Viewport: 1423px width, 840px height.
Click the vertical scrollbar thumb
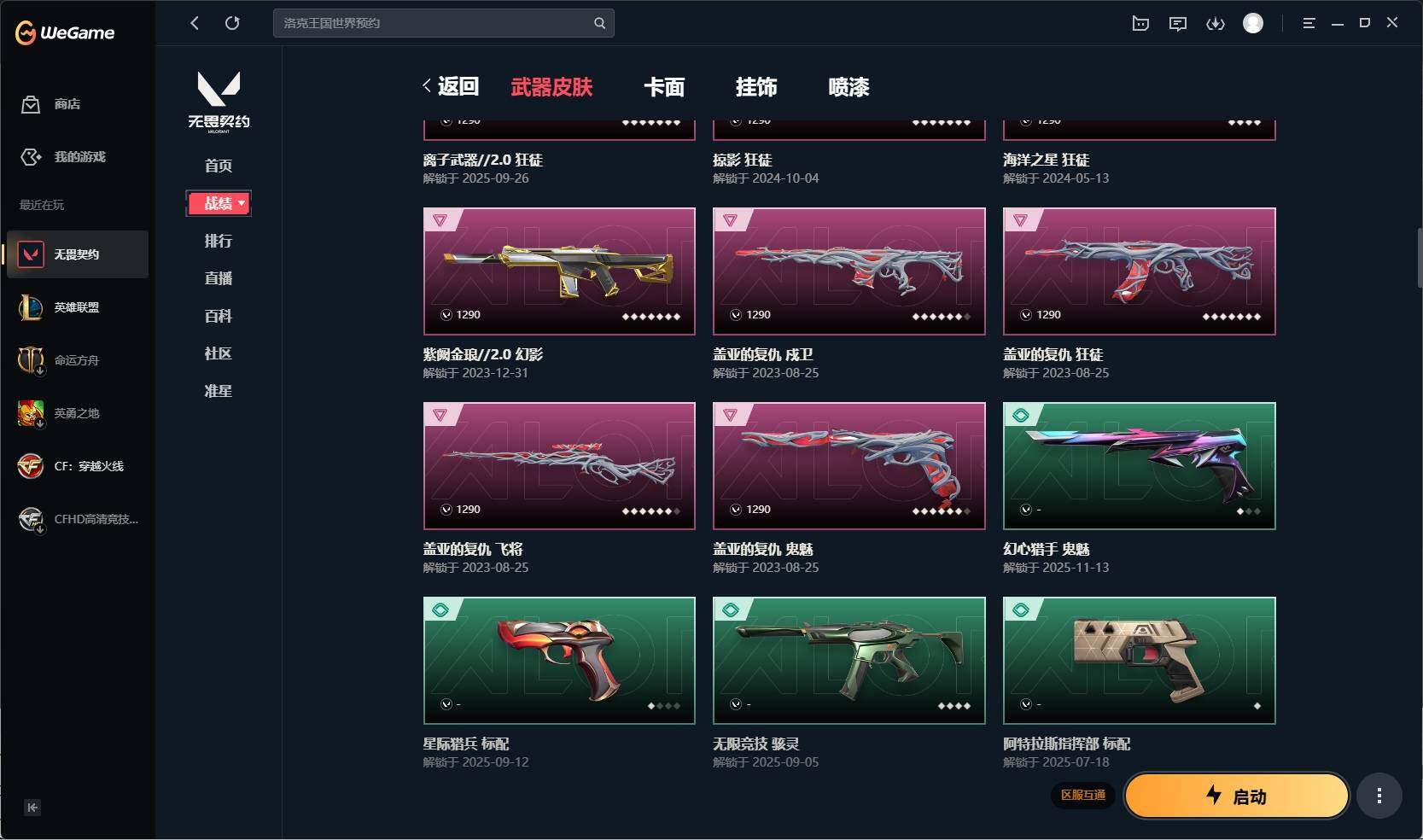point(1420,258)
